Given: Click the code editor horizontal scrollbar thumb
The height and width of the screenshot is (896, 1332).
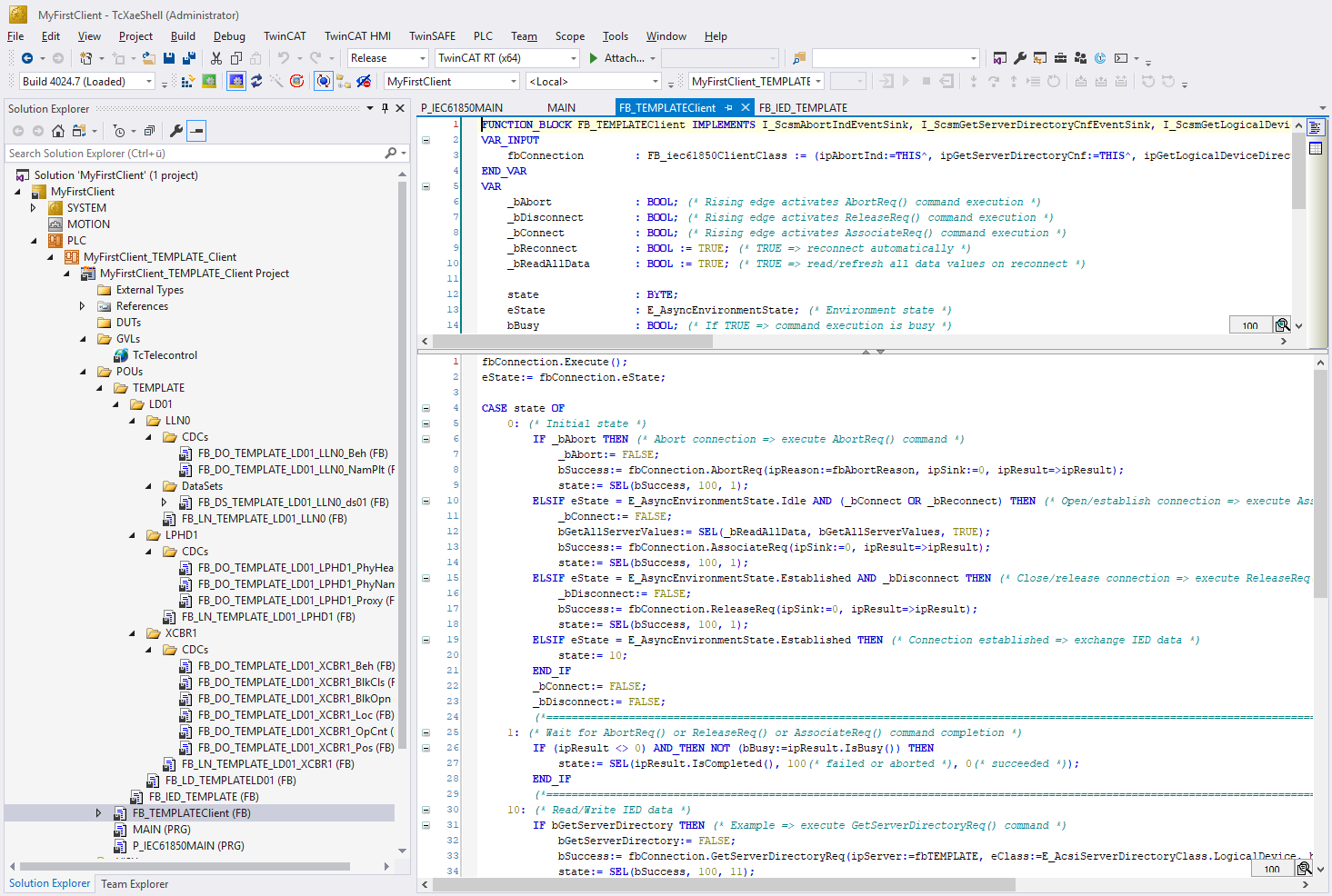Looking at the screenshot, I should (x=724, y=885).
